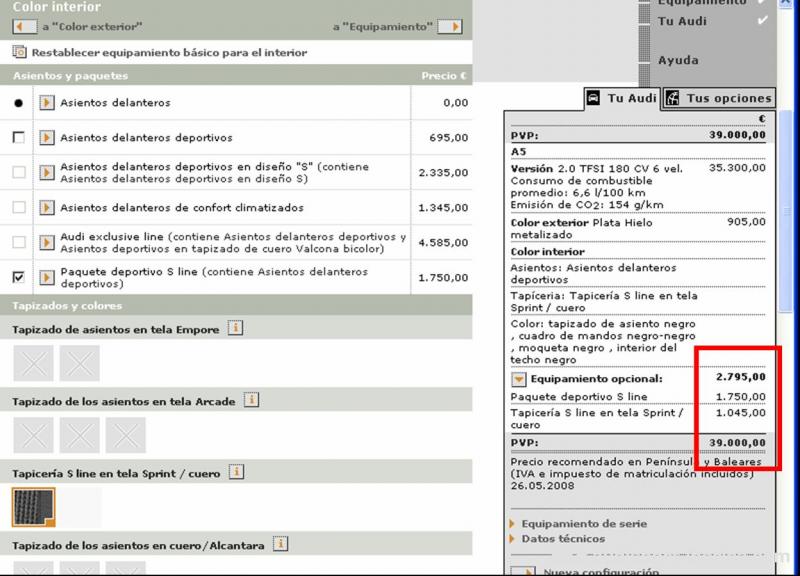Image resolution: width=800 pixels, height=576 pixels.
Task: Click the page vertical scrollbar
Action: 785,212
